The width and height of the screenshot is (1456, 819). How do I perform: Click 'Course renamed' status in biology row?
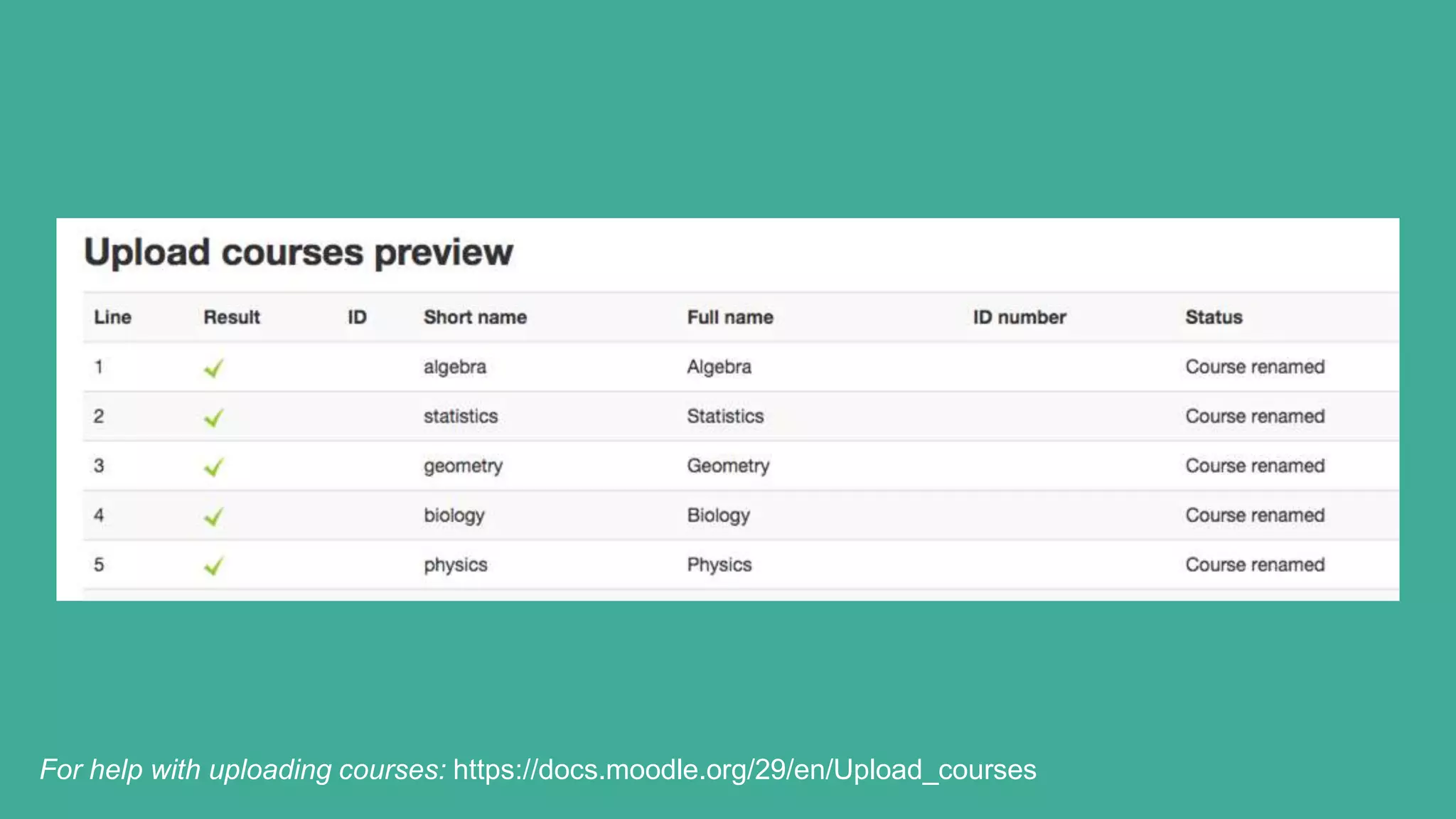pos(1255,515)
